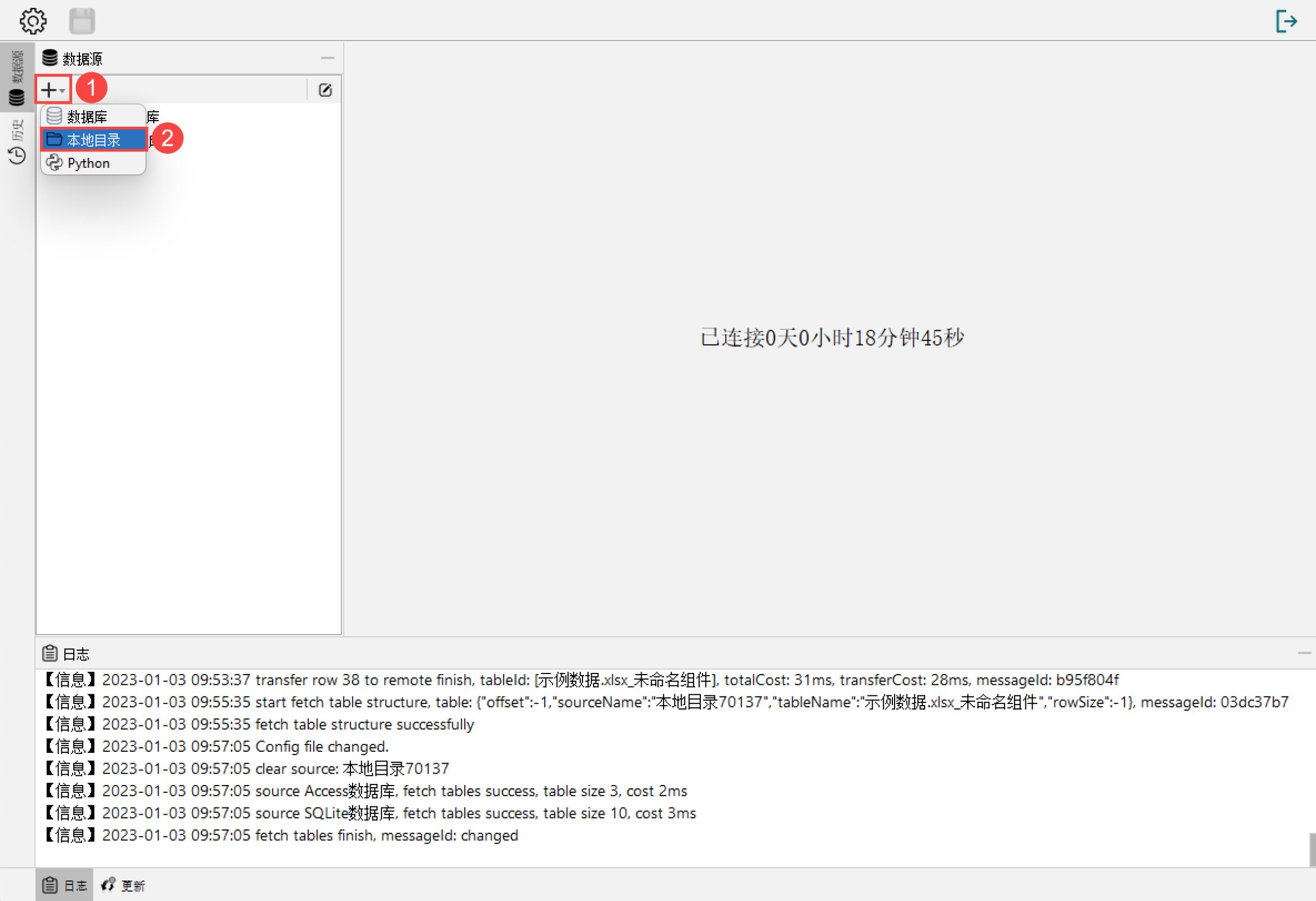Open settings via the gear icon
The width and height of the screenshot is (1316, 901).
click(33, 21)
